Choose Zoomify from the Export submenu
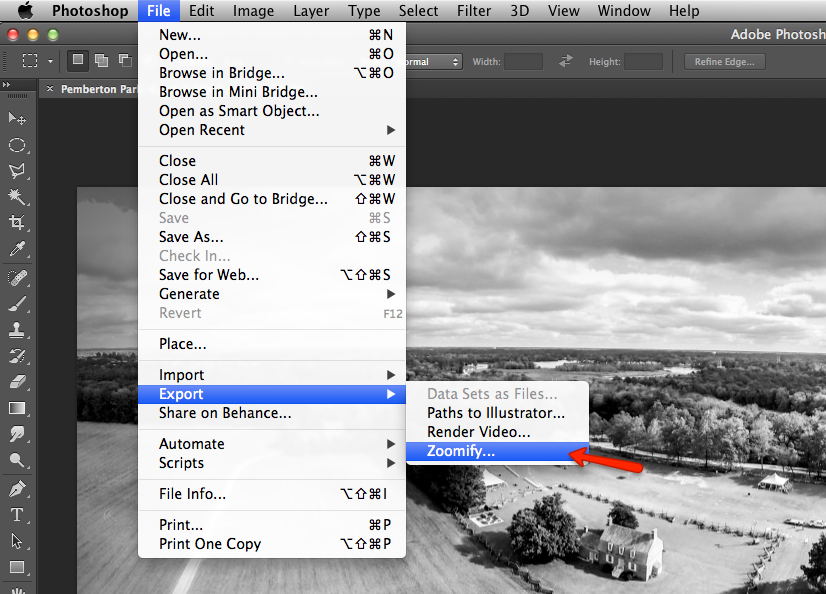This screenshot has height=594, width=826. point(461,452)
